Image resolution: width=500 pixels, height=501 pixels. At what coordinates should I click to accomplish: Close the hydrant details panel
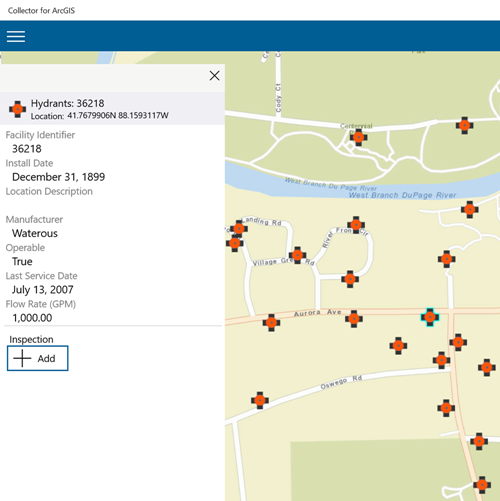pos(214,76)
